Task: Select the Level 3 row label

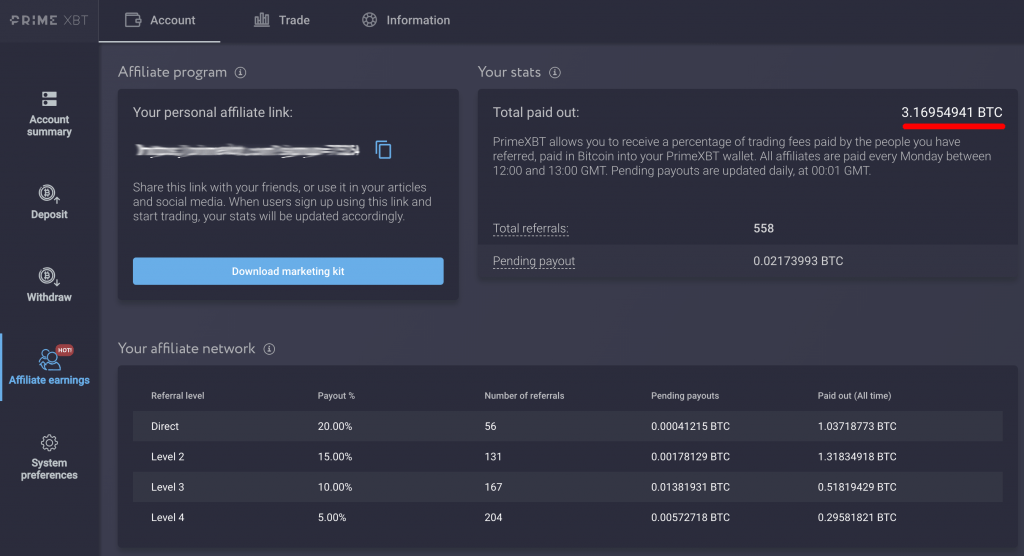Action: tap(168, 487)
